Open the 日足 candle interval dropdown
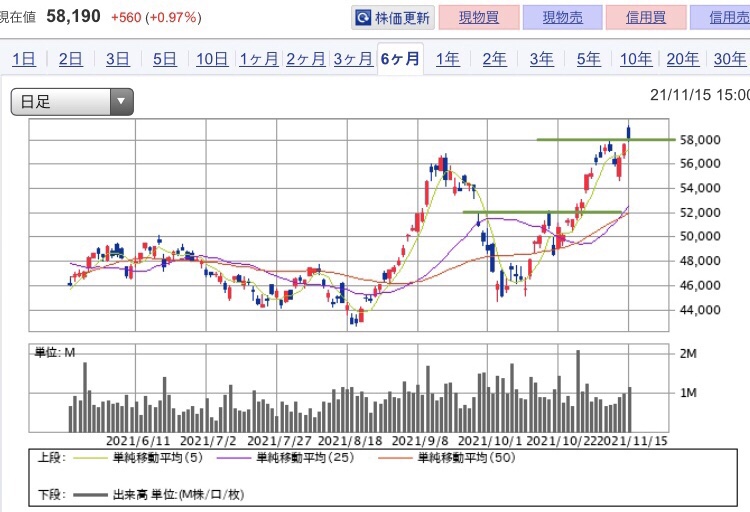 (72, 101)
